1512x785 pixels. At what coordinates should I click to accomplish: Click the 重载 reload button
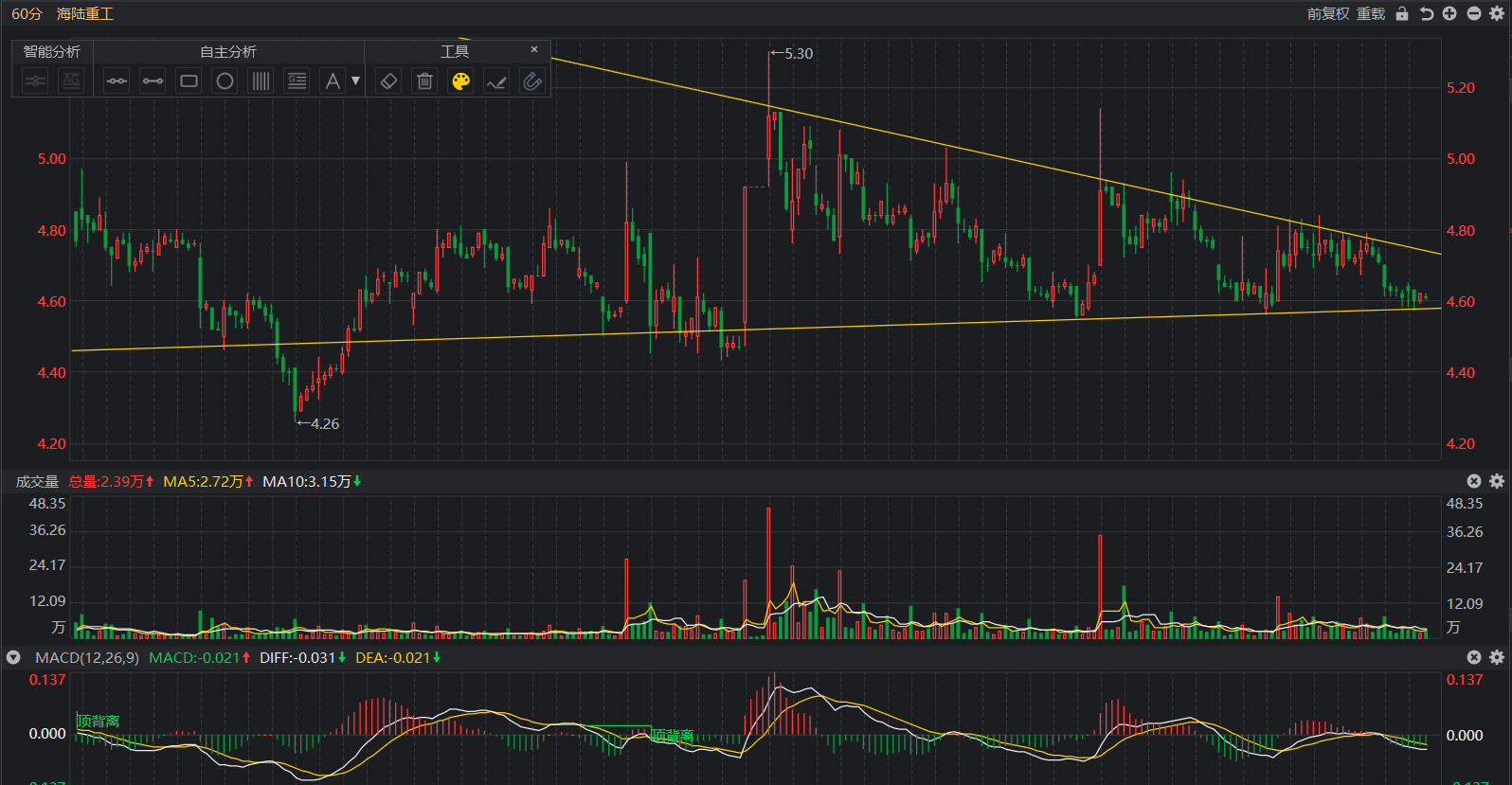(x=1371, y=13)
